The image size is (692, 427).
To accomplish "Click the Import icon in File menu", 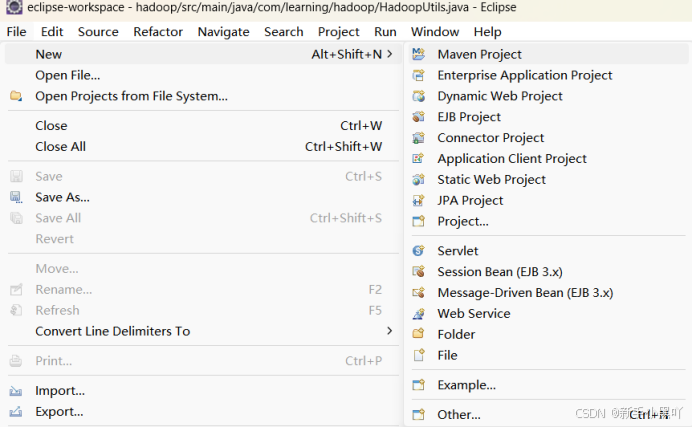I will [x=16, y=390].
